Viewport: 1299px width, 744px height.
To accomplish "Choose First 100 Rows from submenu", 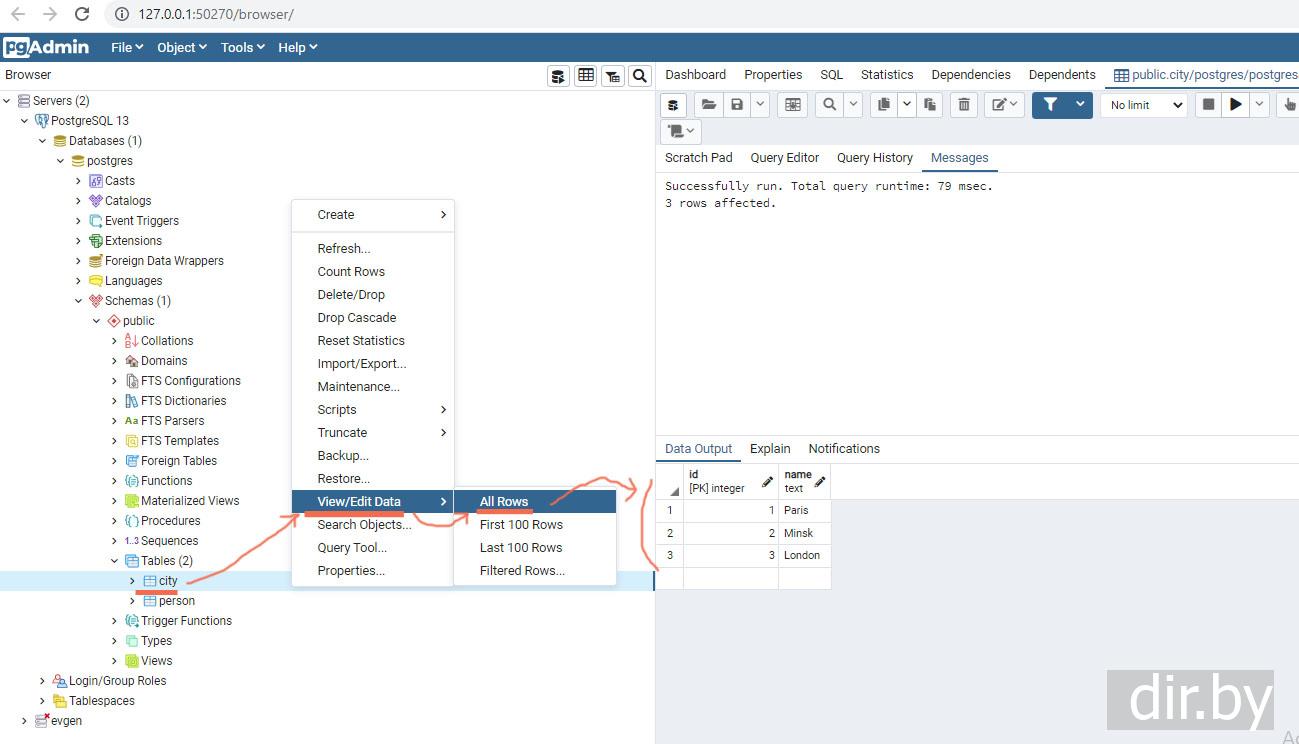I will pos(521,525).
